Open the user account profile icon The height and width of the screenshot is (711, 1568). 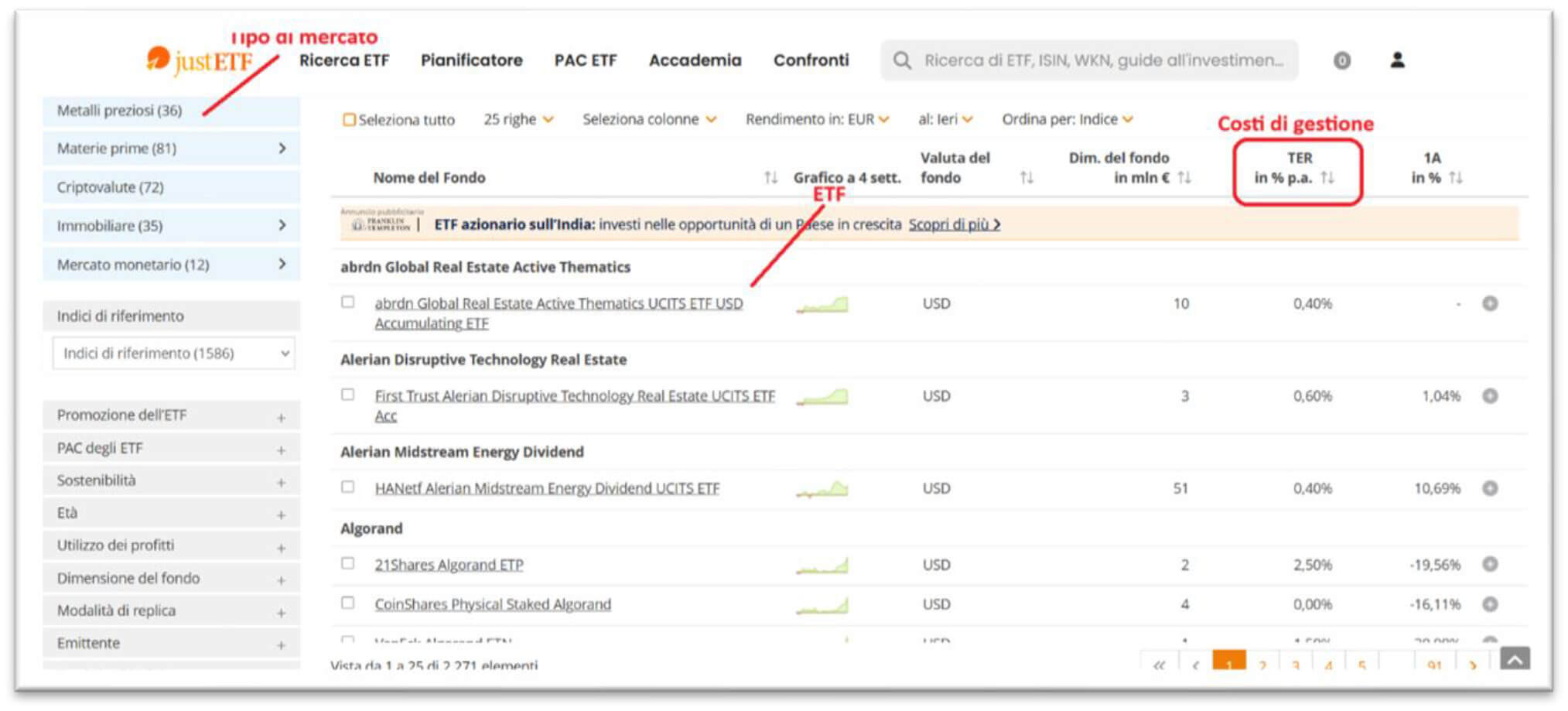[x=1397, y=60]
